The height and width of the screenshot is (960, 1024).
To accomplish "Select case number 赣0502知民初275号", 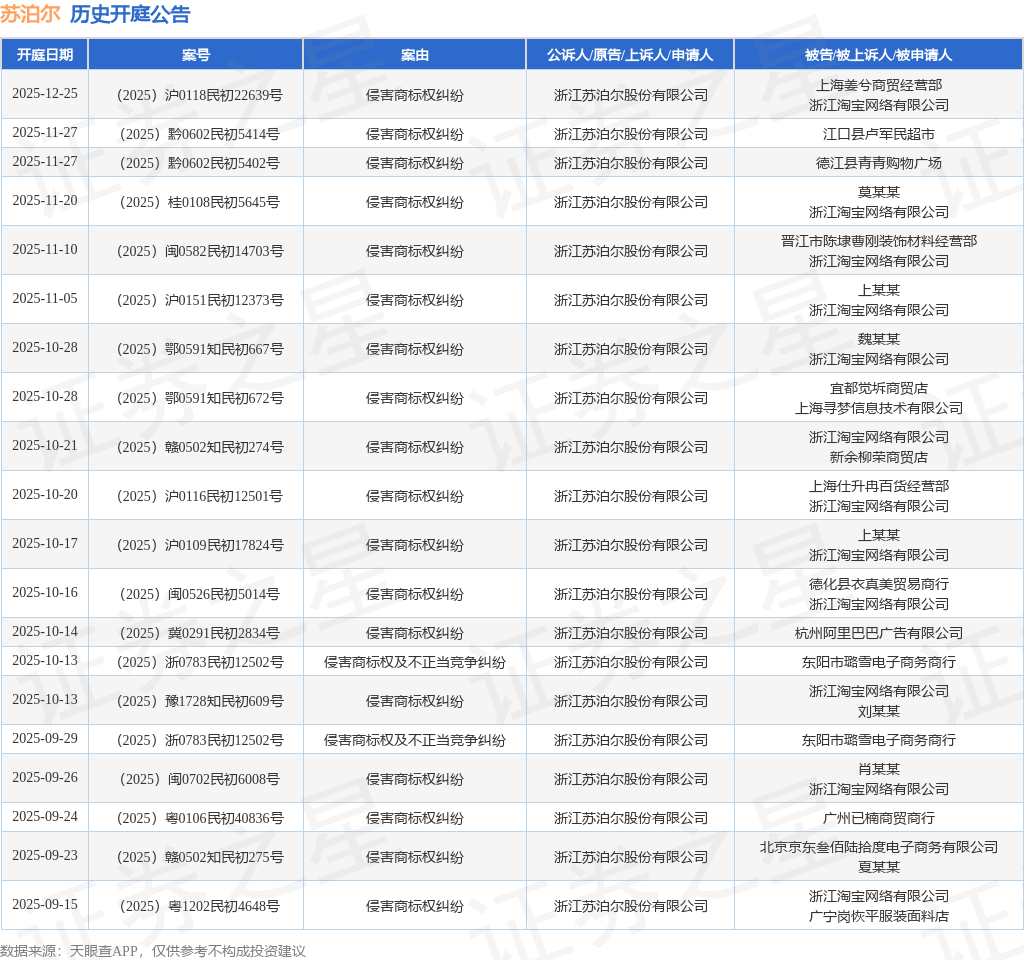I will pos(200,857).
